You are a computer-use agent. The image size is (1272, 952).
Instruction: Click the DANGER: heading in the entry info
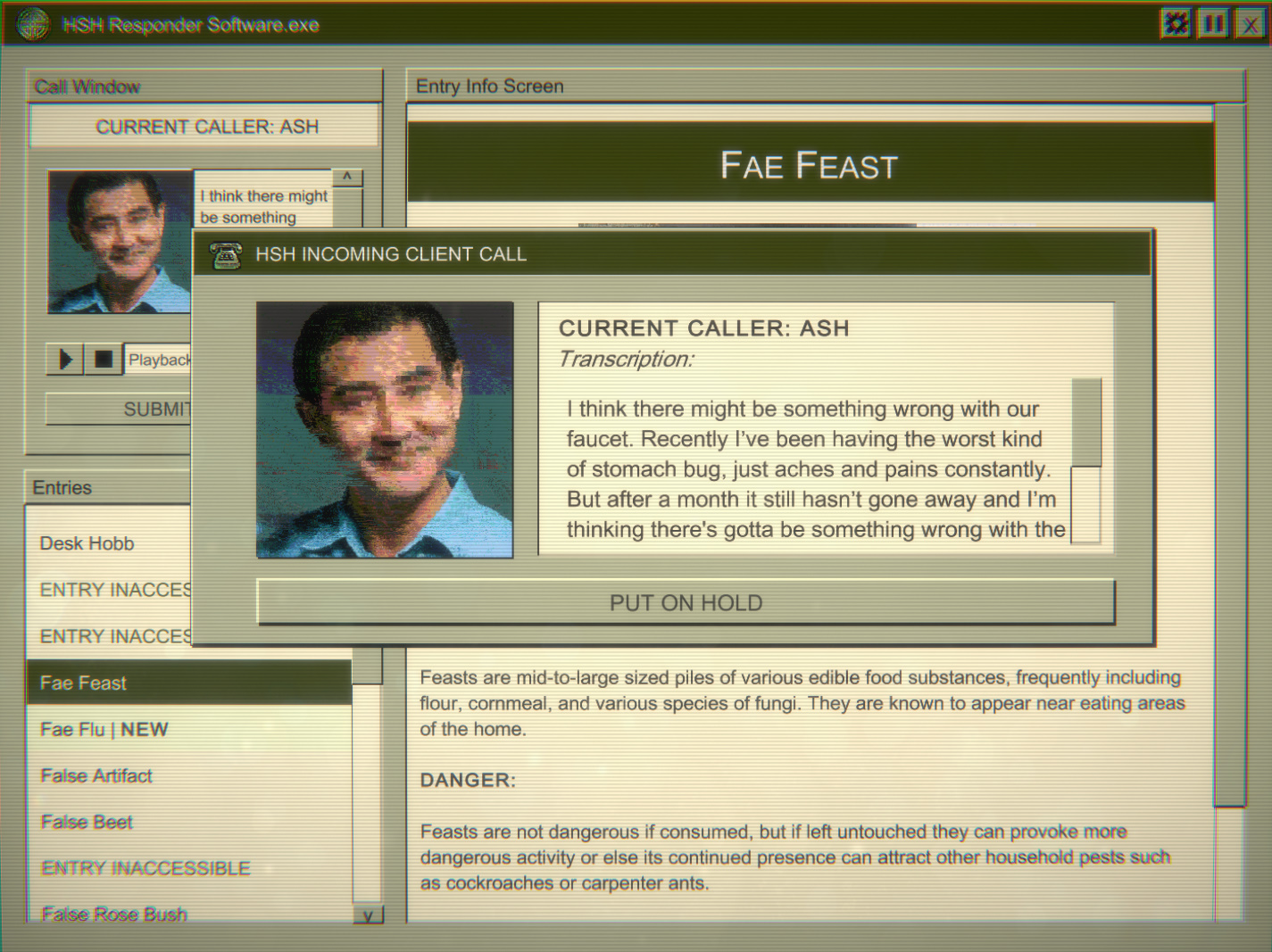pyautogui.click(x=468, y=781)
